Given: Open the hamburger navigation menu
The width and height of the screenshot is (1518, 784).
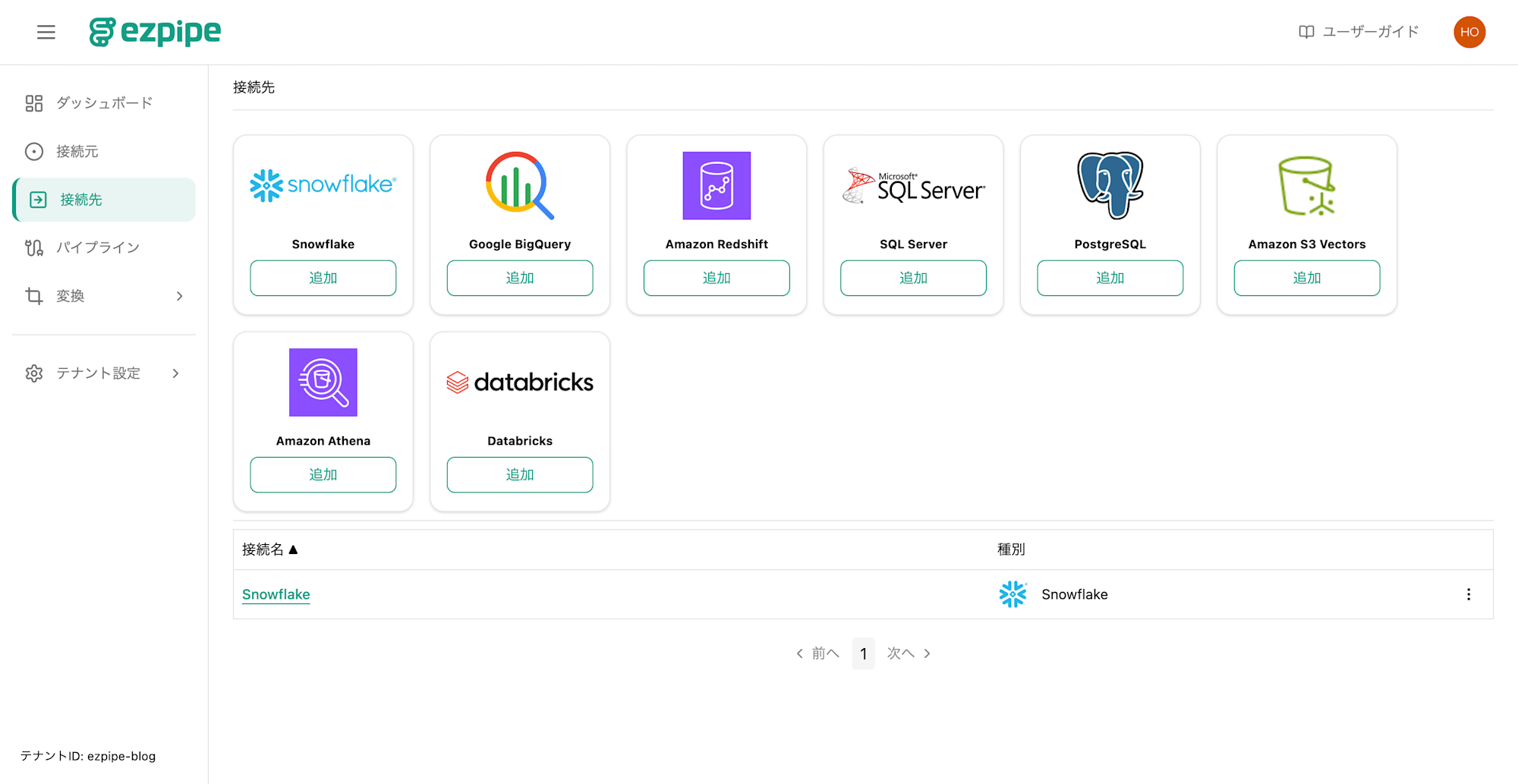Looking at the screenshot, I should 46,32.
